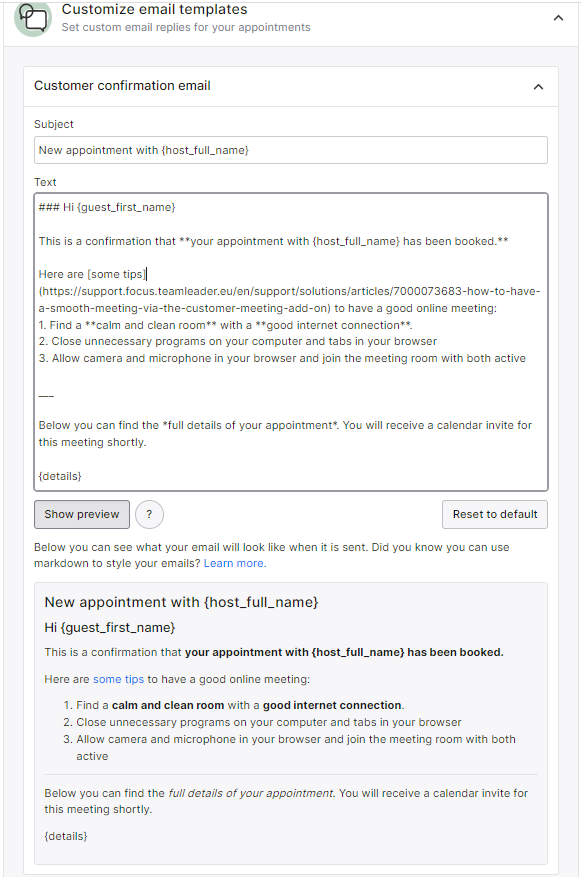Click the horizontal rule dashes line in editor
This screenshot has width=581, height=877.
coord(46,396)
